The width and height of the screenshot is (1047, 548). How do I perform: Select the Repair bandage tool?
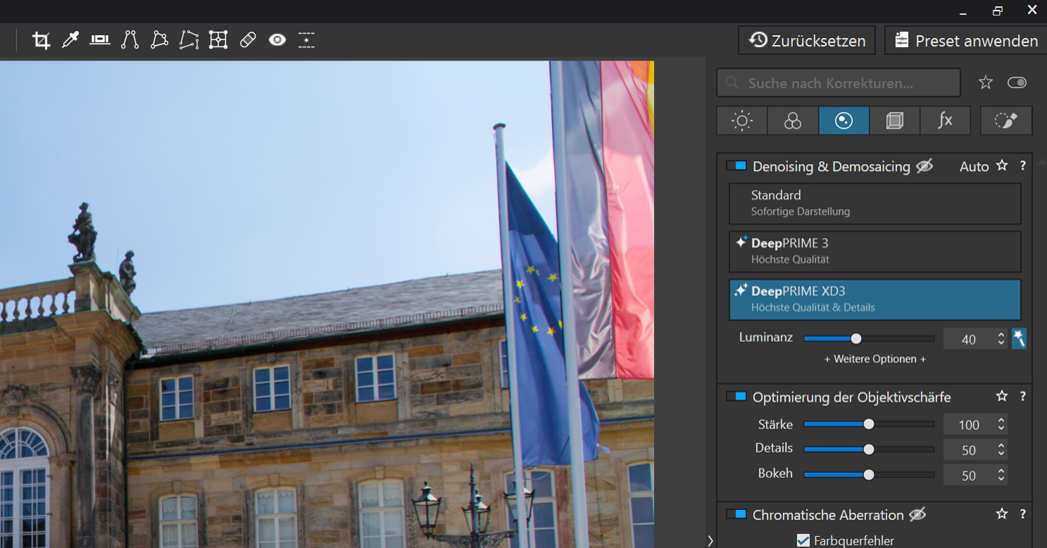pyautogui.click(x=248, y=40)
